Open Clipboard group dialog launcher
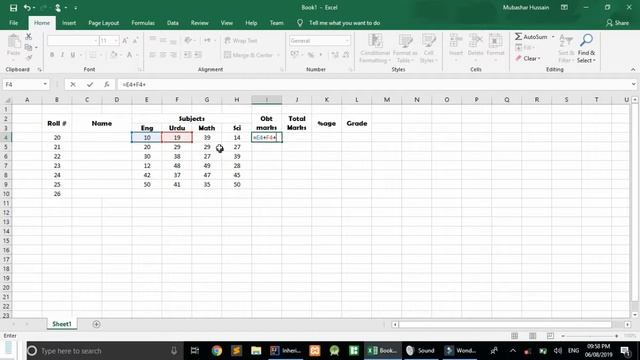Screen dimensions: 640x360 click(39, 70)
